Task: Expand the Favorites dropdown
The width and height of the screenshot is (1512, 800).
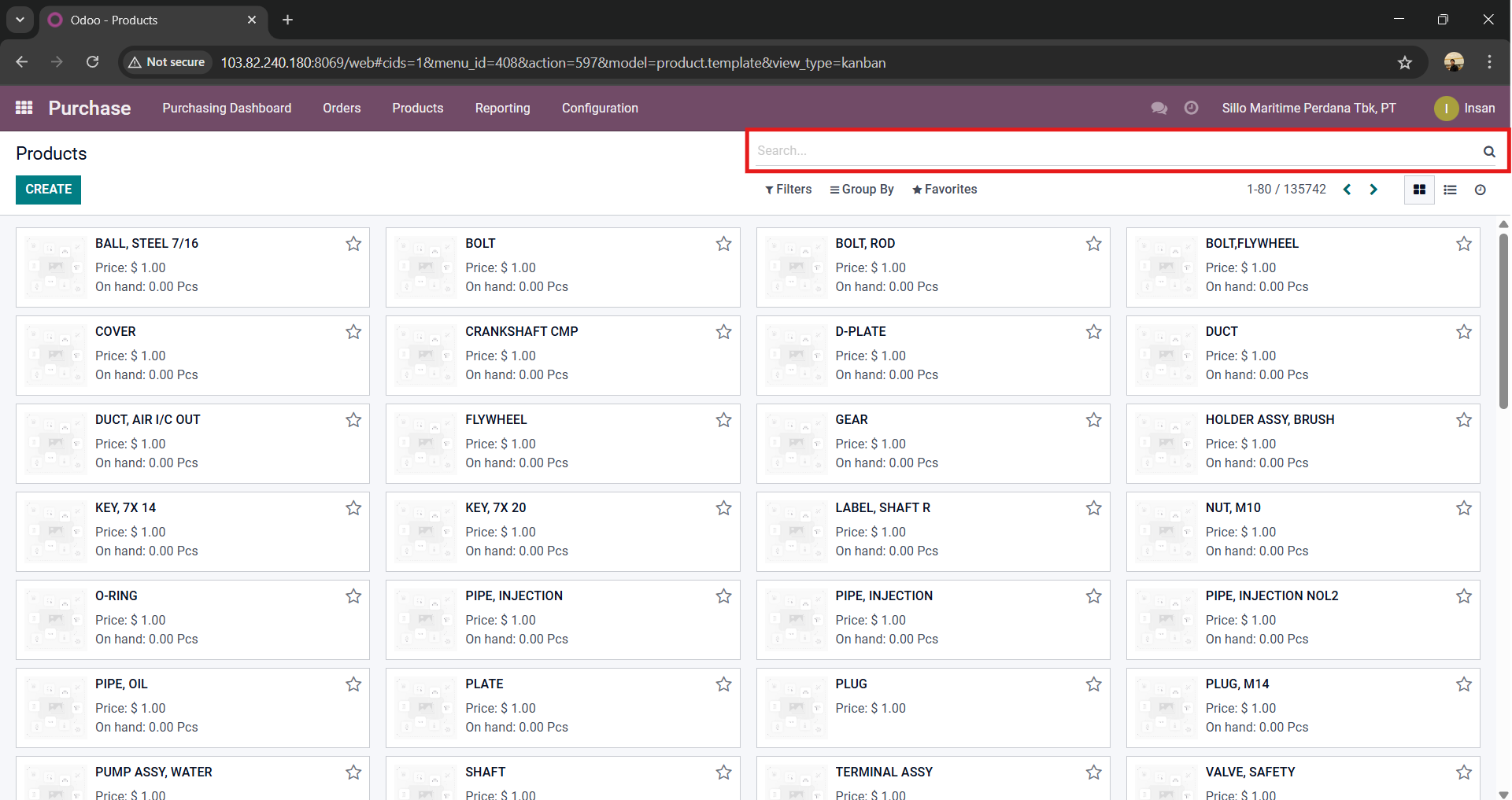Action: click(x=945, y=190)
